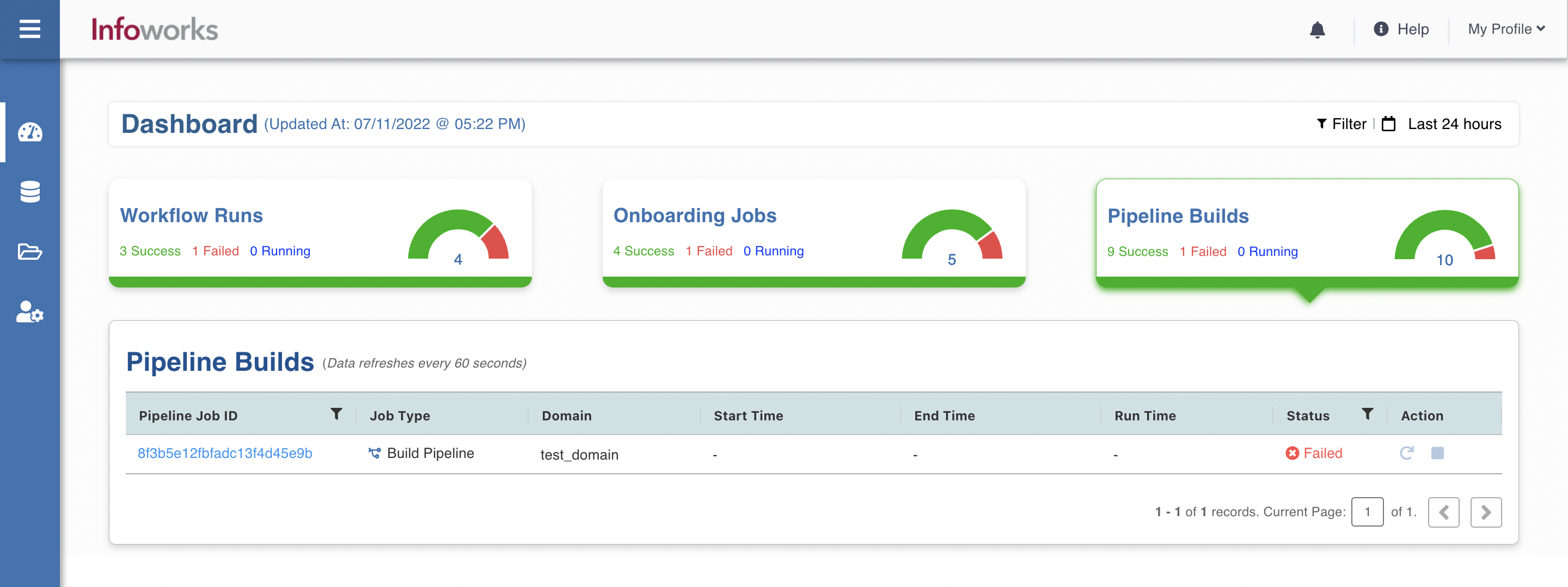
Task: Click the Domain column header
Action: [567, 415]
